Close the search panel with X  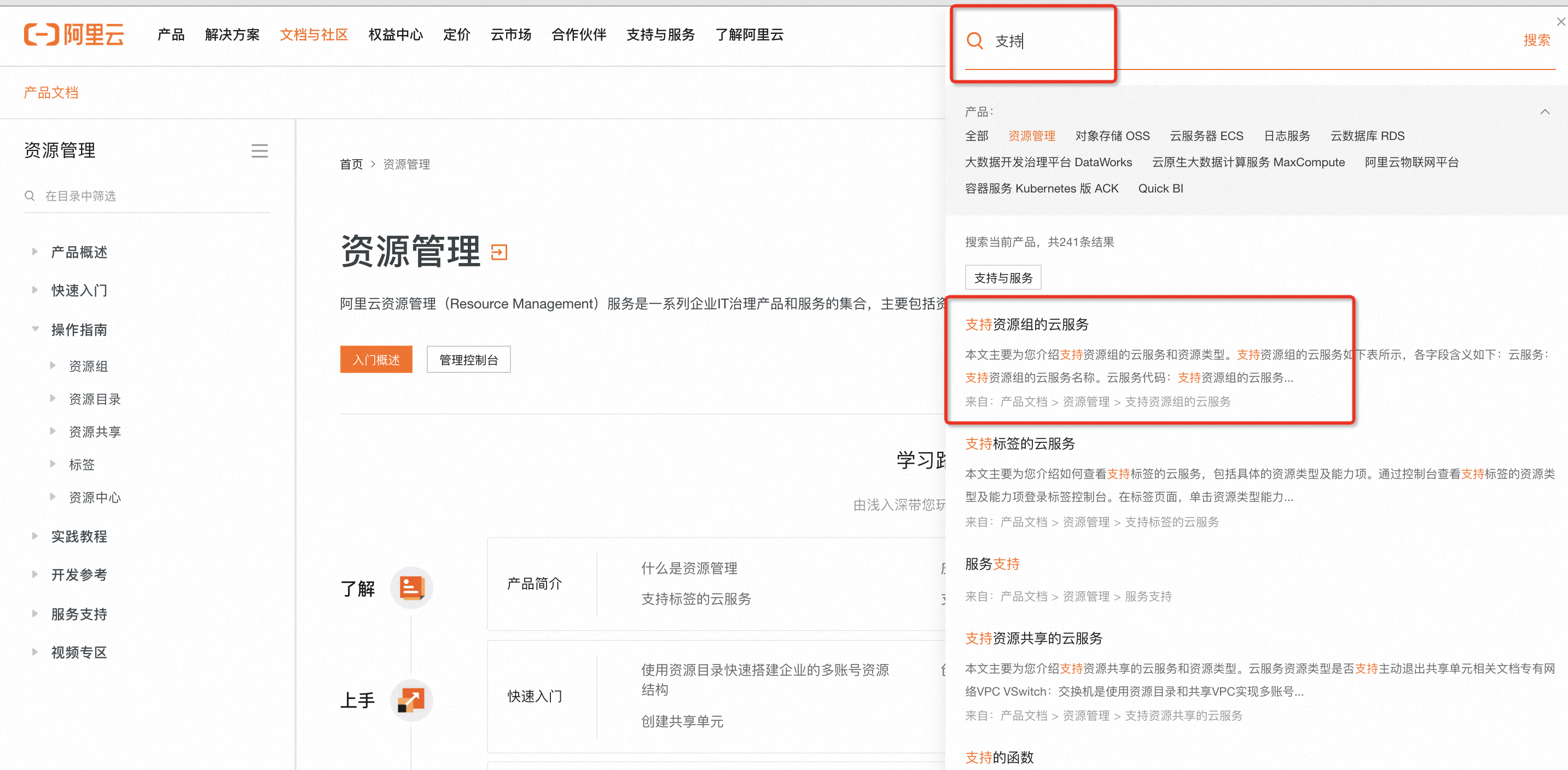click(x=1560, y=22)
